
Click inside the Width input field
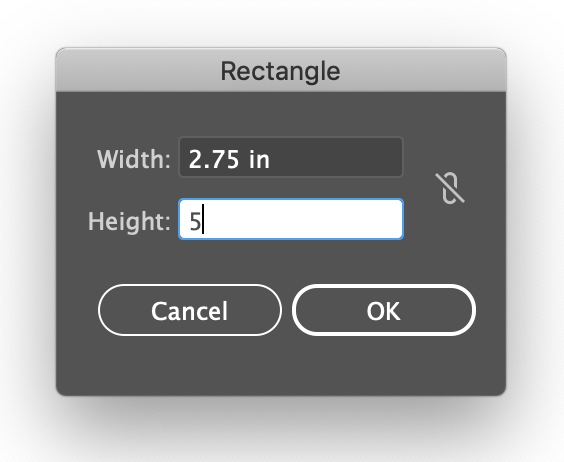[x=291, y=157]
